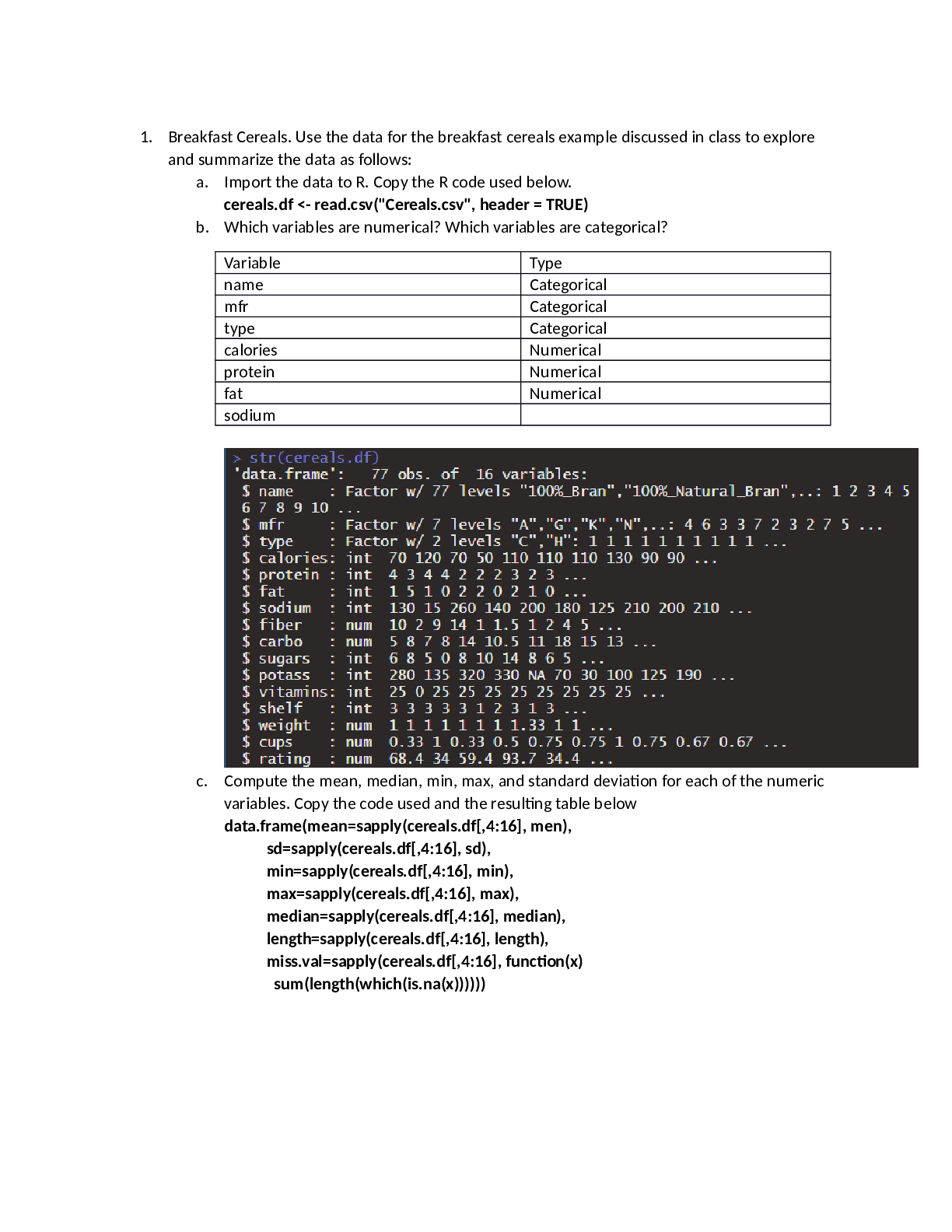Click the question b text about numerical variables
Screen dimensions: 952x1232
445,227
